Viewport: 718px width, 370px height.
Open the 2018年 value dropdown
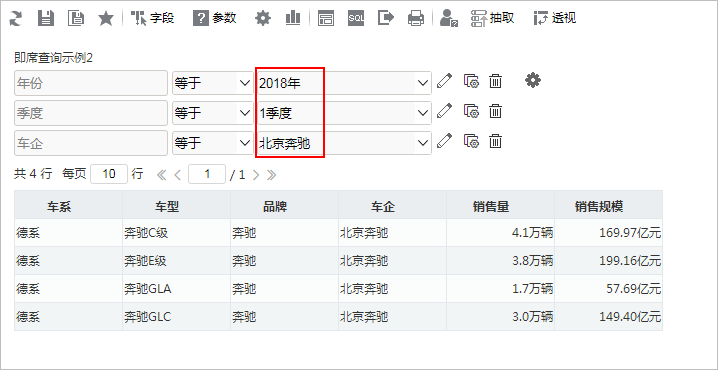coord(343,83)
